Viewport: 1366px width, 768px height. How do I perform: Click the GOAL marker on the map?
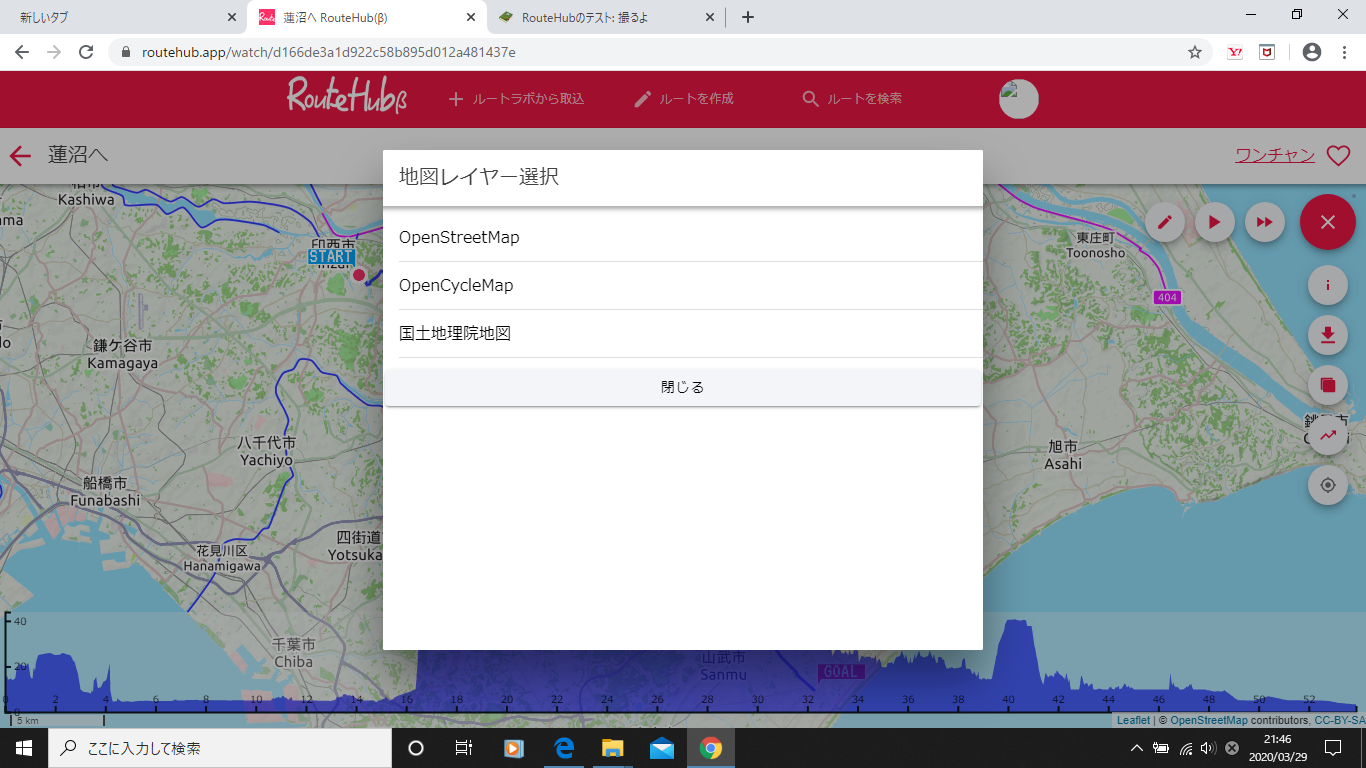841,672
